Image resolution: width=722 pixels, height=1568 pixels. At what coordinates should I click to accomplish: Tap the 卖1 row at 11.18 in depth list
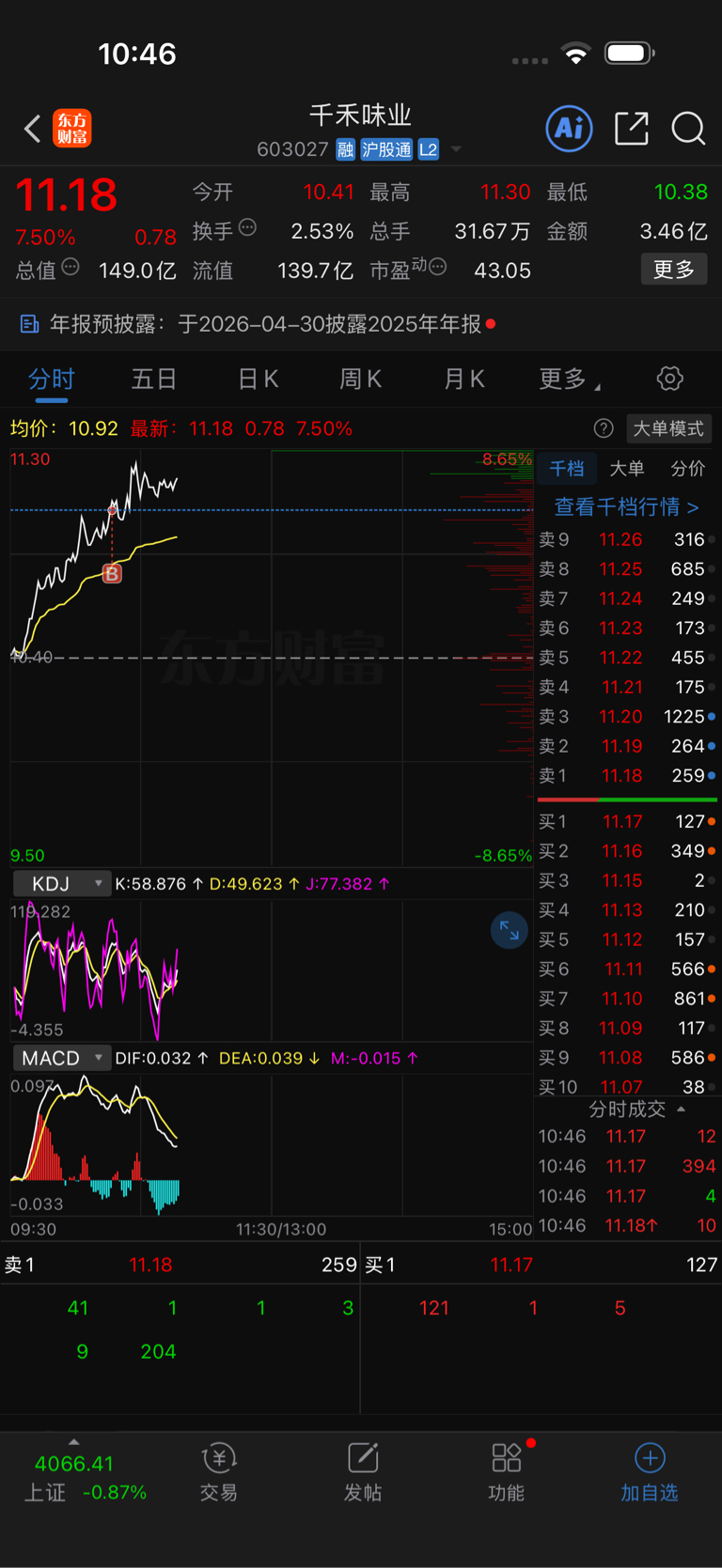[x=627, y=776]
